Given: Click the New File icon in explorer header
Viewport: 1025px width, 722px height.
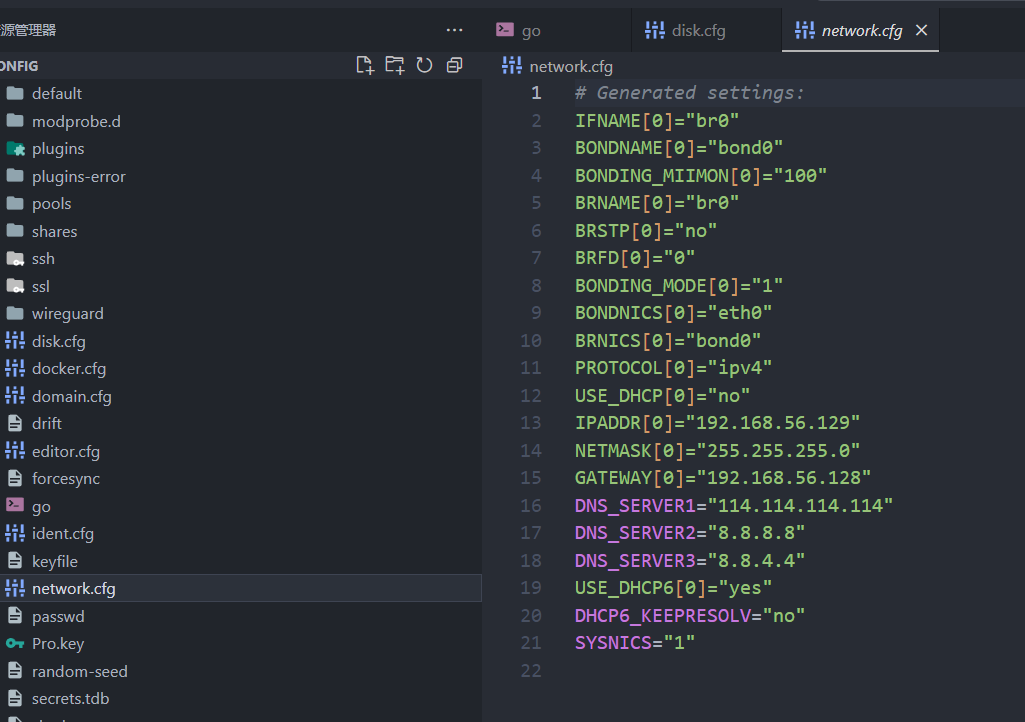Looking at the screenshot, I should coord(365,65).
